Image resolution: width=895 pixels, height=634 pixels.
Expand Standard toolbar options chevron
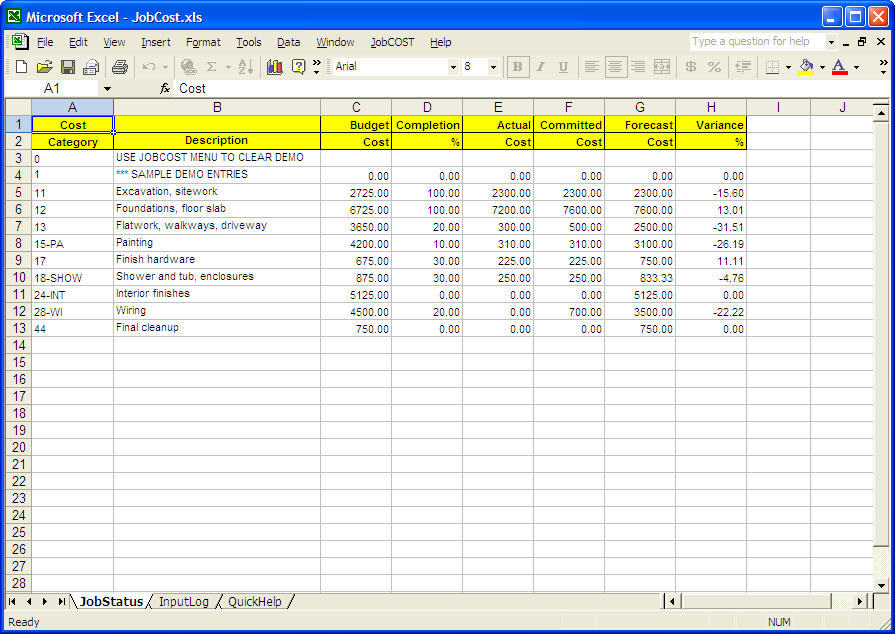click(317, 67)
